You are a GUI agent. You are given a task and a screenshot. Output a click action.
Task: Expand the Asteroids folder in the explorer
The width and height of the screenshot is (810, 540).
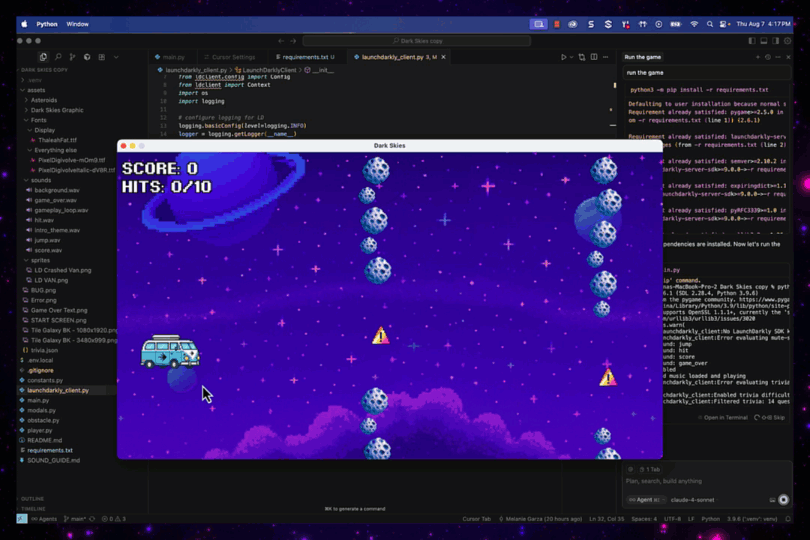pyautogui.click(x=44, y=100)
